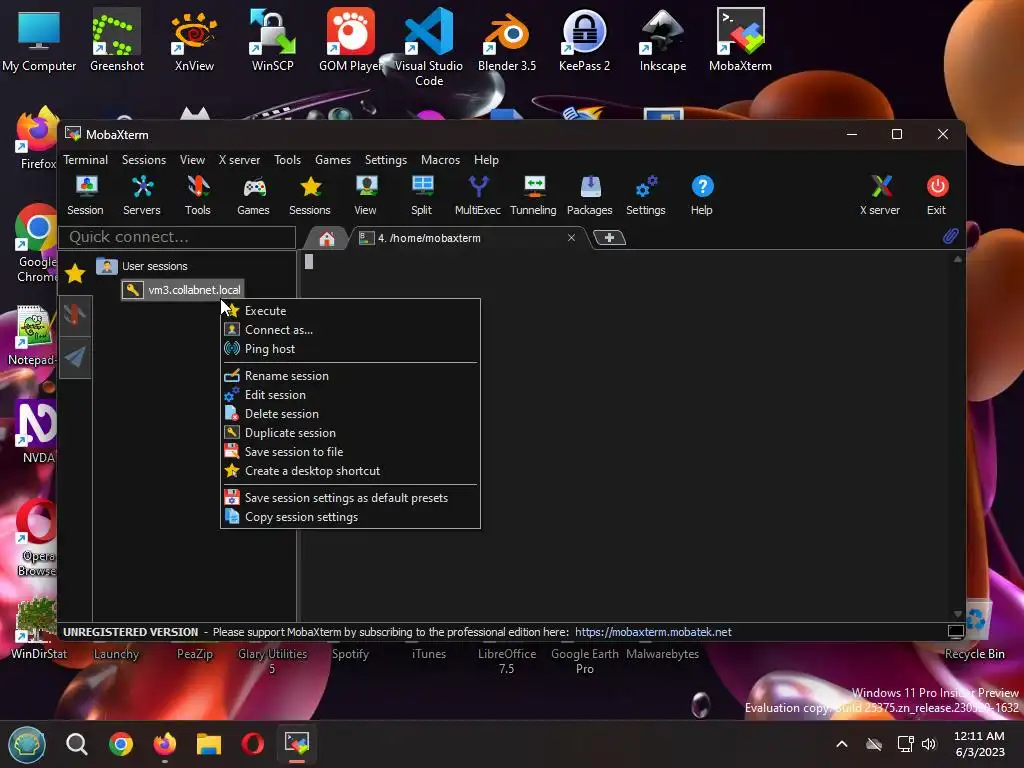
Task: Open the Sessions menu in menu bar
Action: click(x=144, y=160)
